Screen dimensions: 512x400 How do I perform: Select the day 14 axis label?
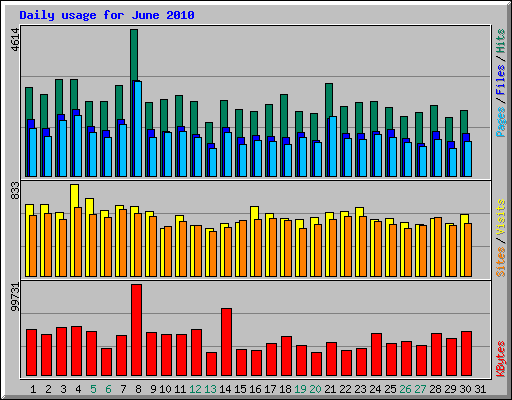tap(225, 389)
